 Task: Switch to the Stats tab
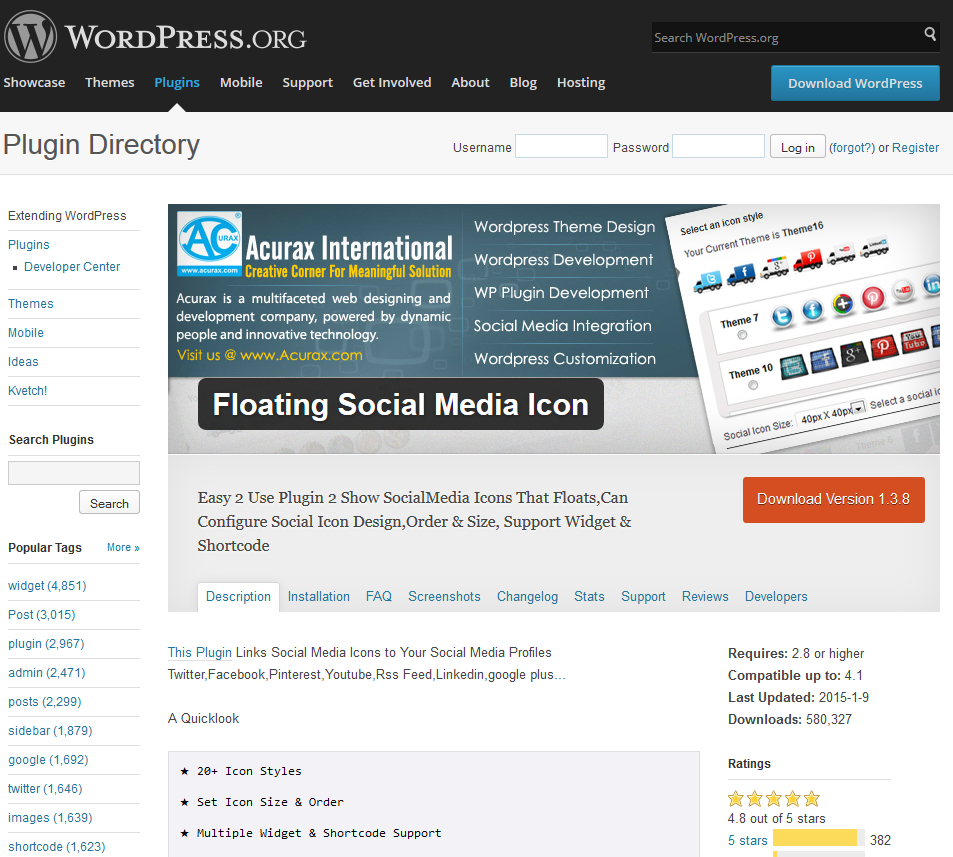click(589, 597)
